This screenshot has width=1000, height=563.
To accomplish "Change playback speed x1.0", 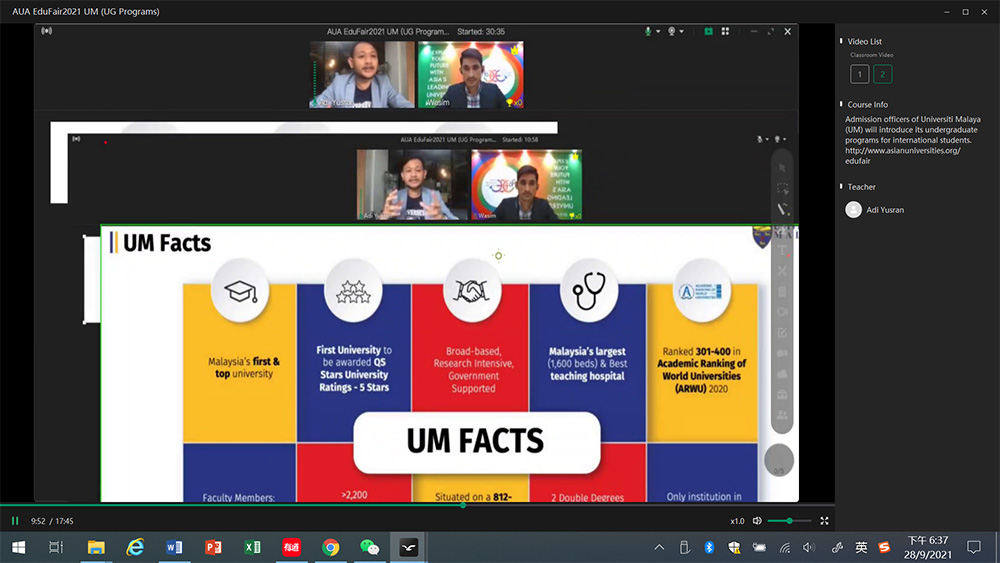I will (x=737, y=521).
